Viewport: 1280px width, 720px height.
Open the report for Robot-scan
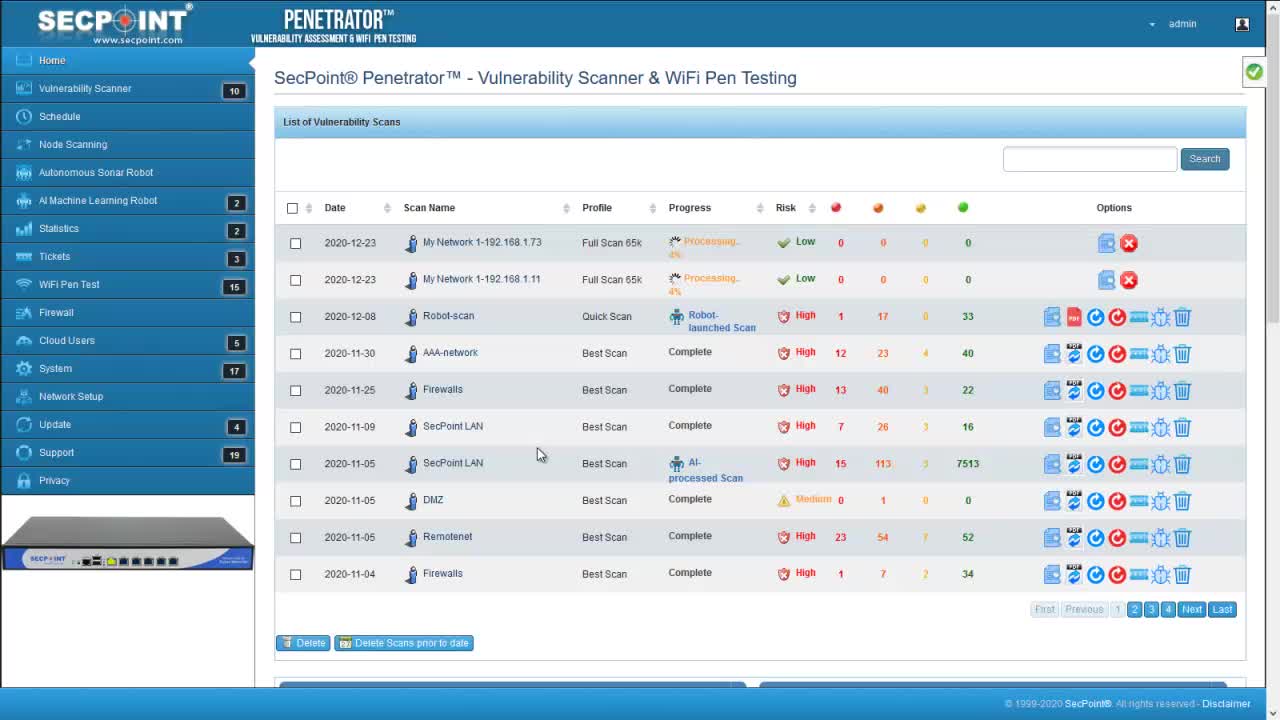tap(1052, 317)
